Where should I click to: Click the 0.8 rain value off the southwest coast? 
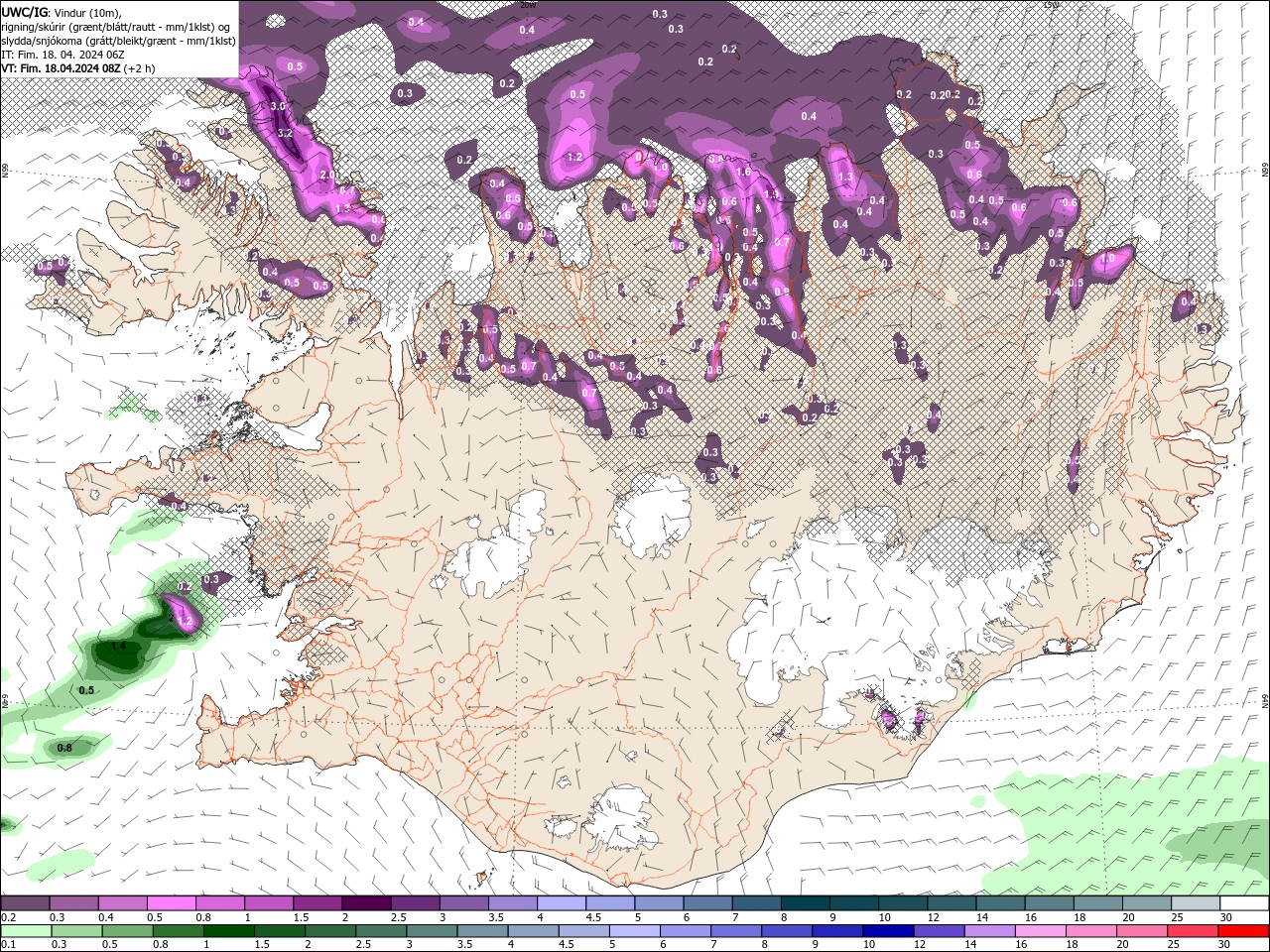click(x=64, y=748)
